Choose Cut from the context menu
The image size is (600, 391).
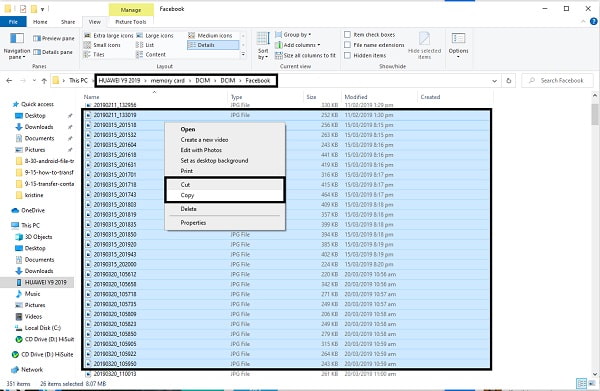[x=225, y=185]
